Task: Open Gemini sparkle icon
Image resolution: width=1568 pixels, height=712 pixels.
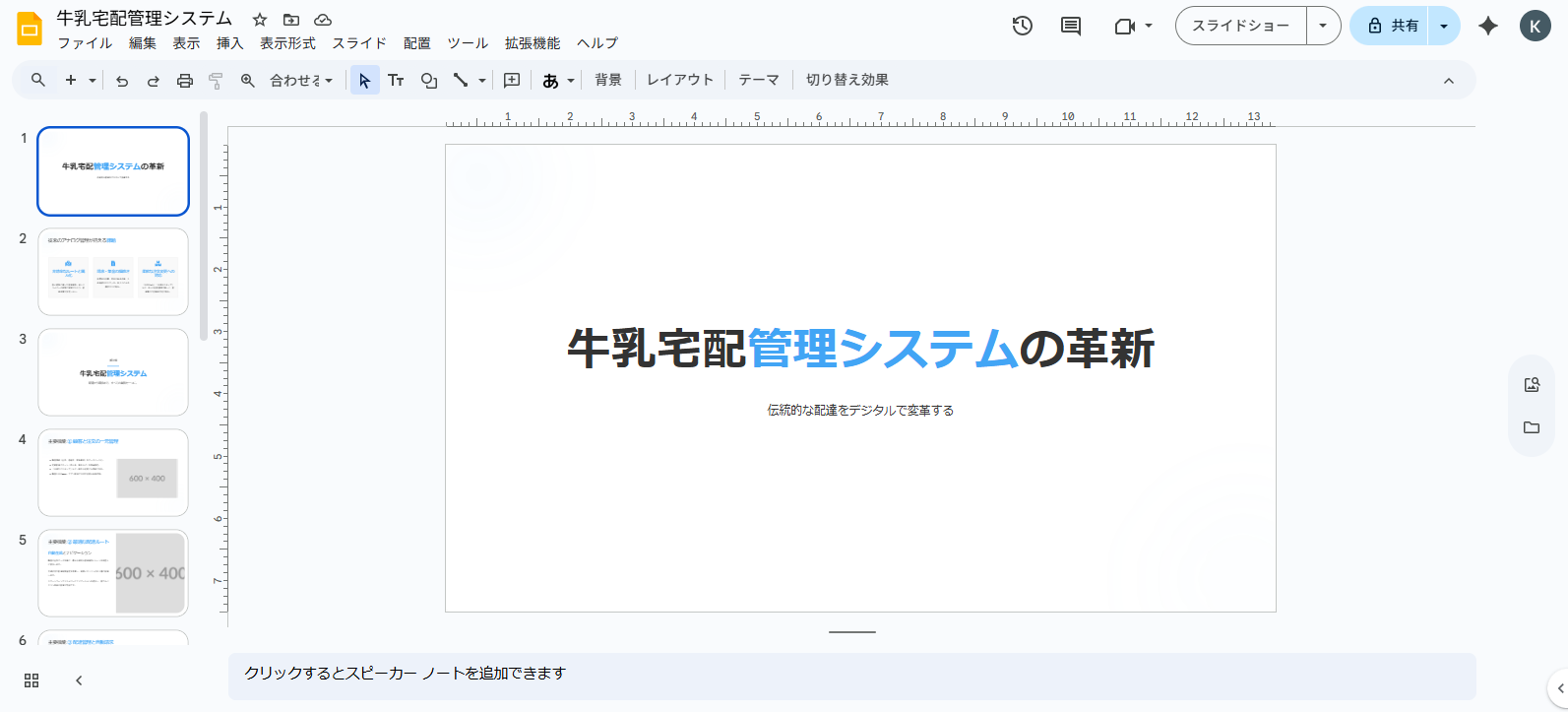Action: tap(1488, 26)
